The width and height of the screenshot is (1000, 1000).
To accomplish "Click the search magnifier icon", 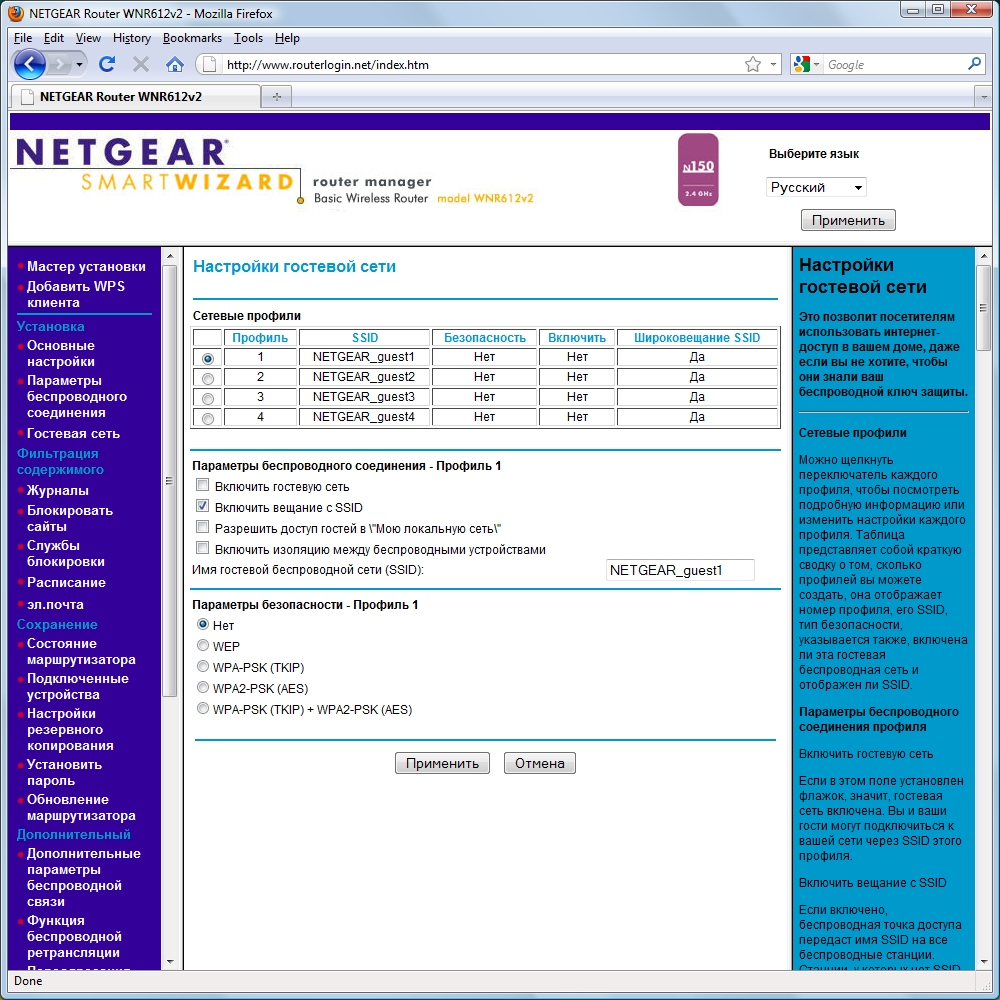I will 974,64.
